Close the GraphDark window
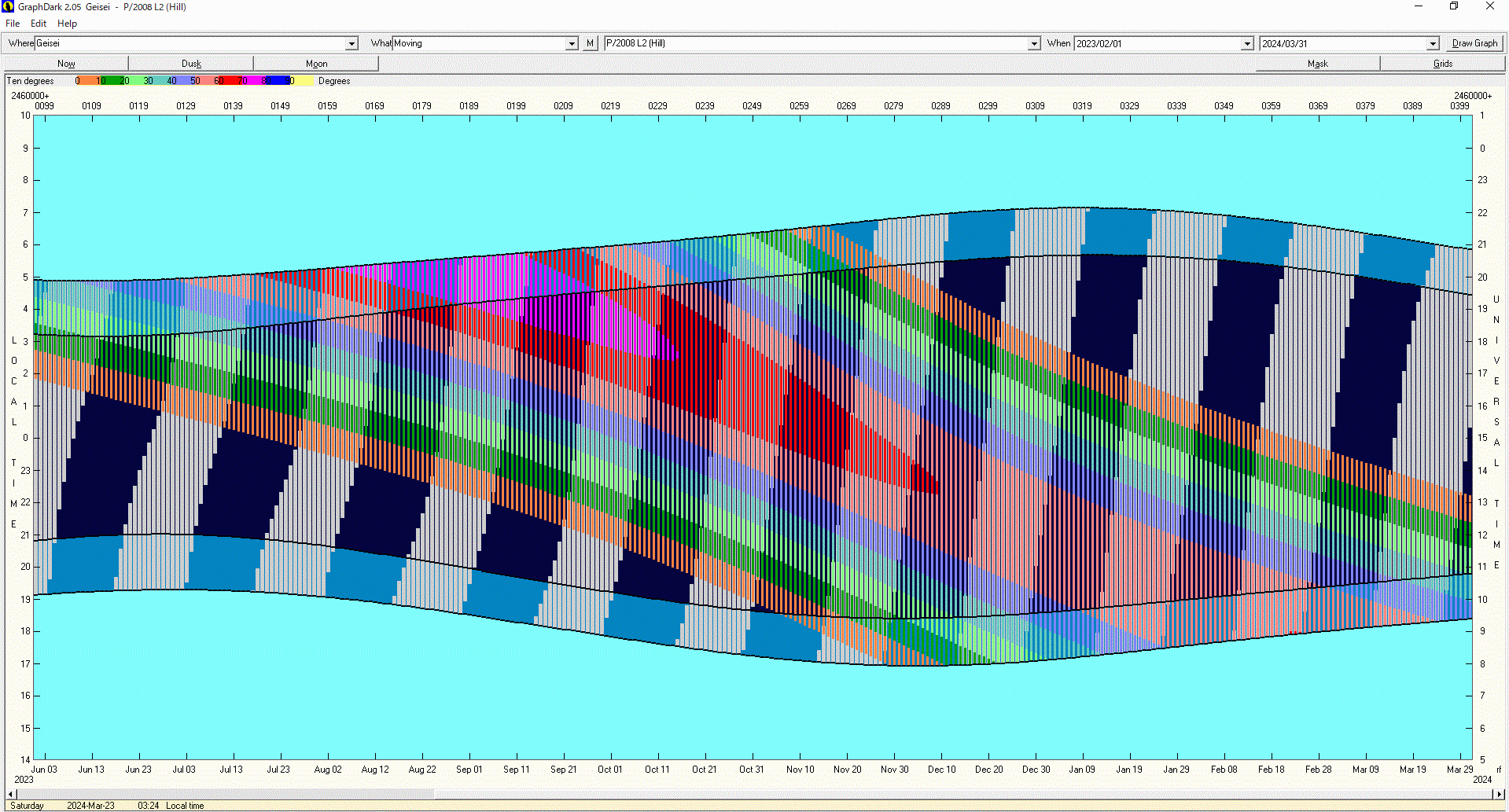Image resolution: width=1509 pixels, height=812 pixels. tap(1489, 6)
